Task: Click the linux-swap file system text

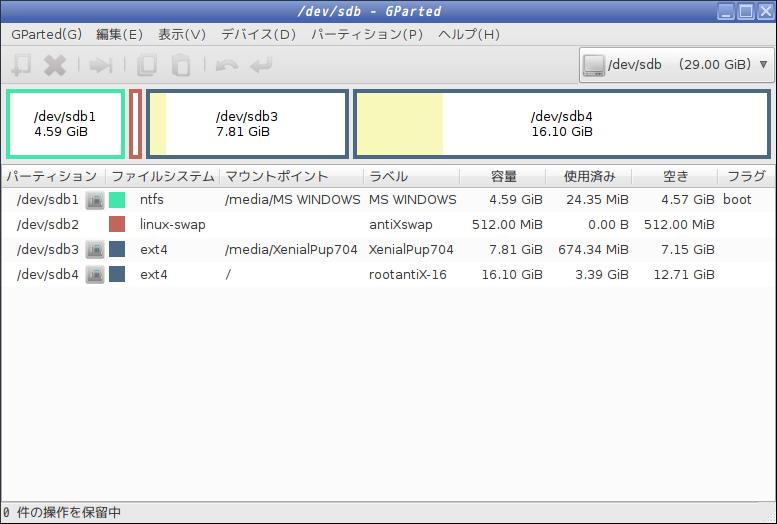Action: pyautogui.click(x=172, y=225)
